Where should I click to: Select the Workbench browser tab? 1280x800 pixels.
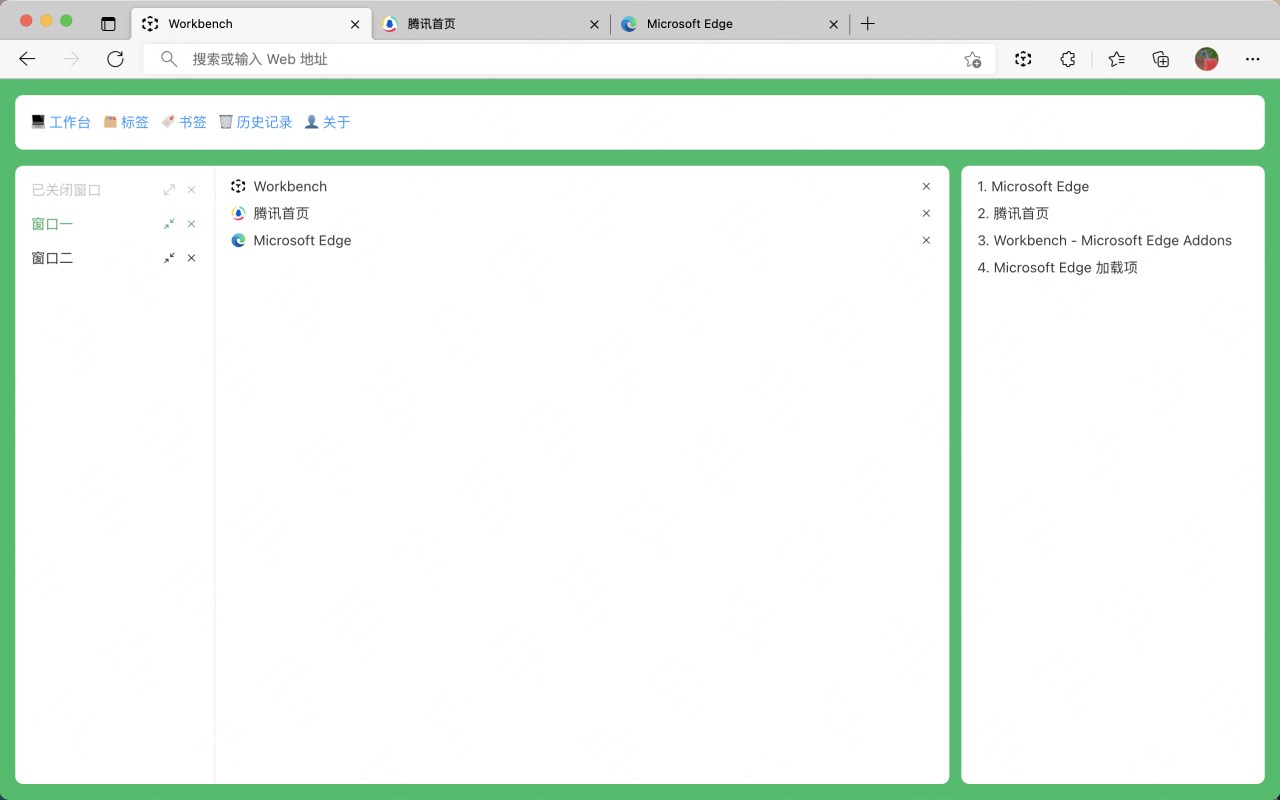point(250,24)
